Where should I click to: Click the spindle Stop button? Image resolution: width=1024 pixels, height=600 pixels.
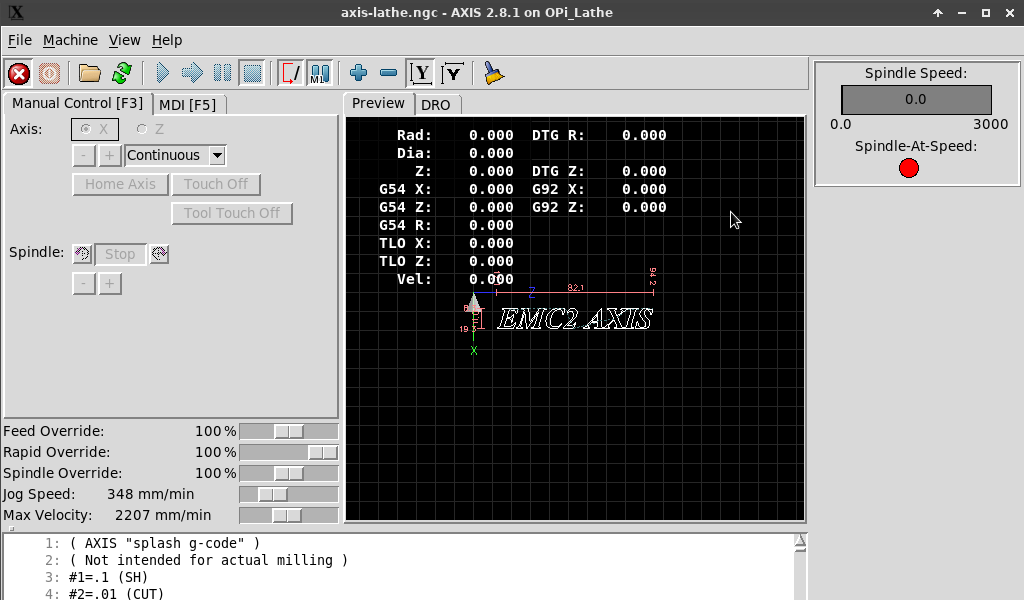(120, 254)
